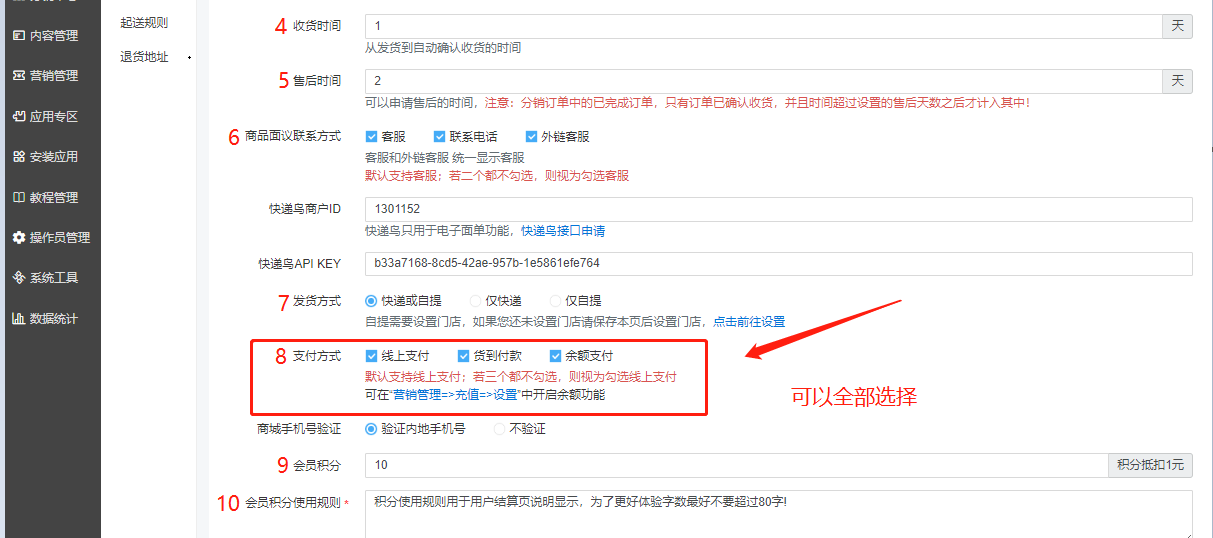
Task: Click the 会员积分 input field
Action: (737, 465)
